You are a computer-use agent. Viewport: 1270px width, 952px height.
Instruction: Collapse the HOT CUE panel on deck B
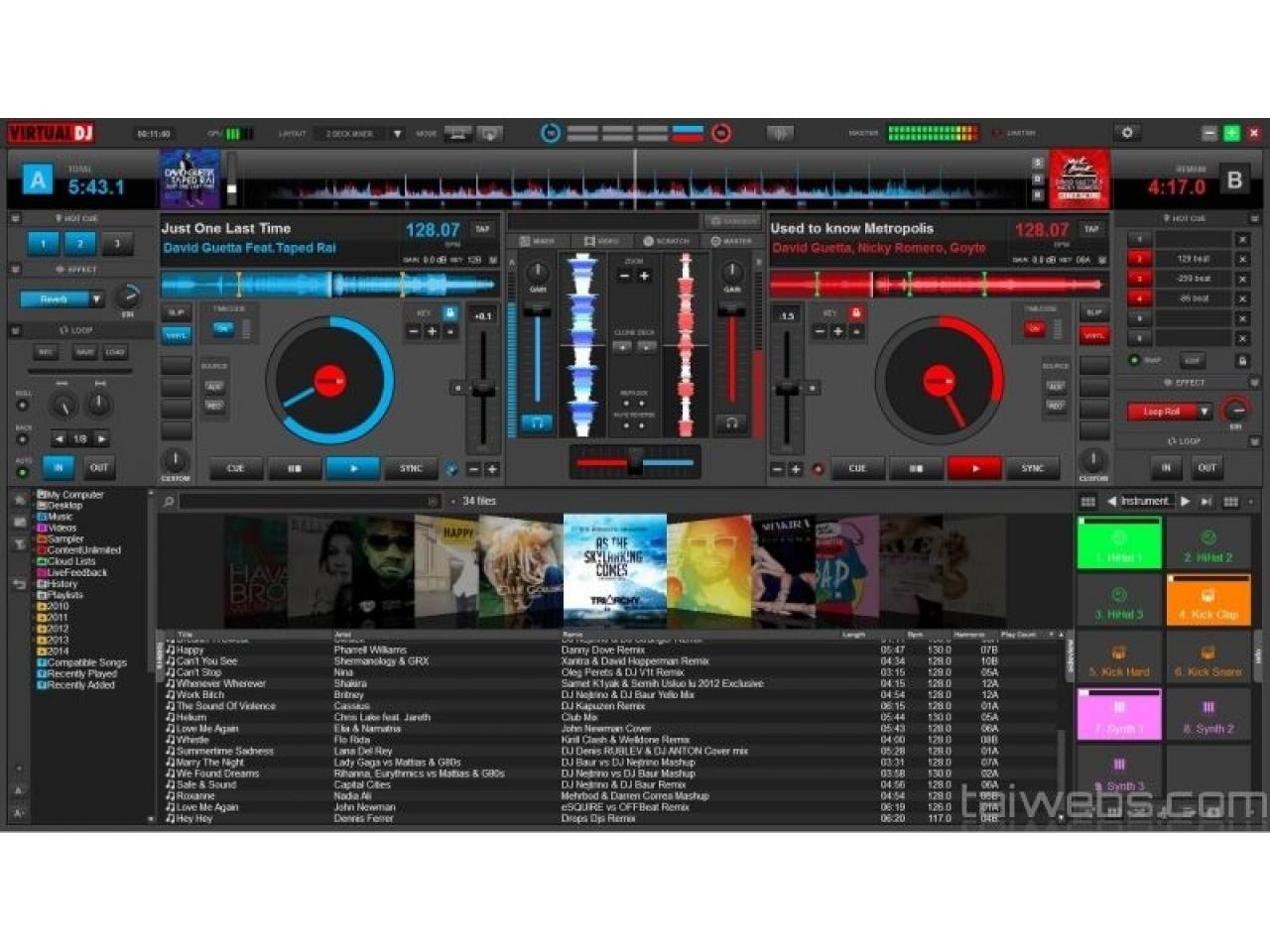coord(1255,218)
